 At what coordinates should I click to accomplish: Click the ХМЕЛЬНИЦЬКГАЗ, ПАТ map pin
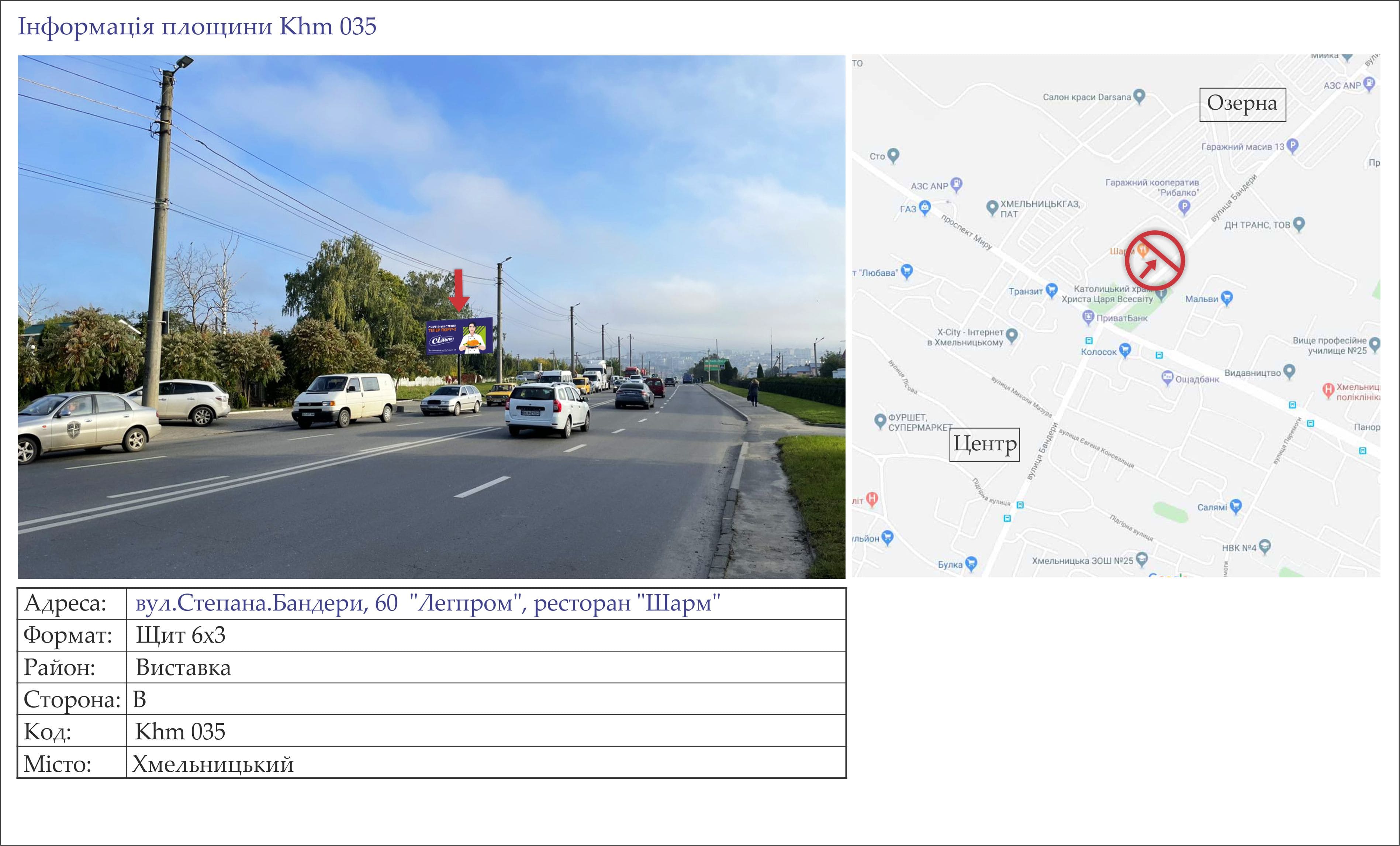click(992, 207)
